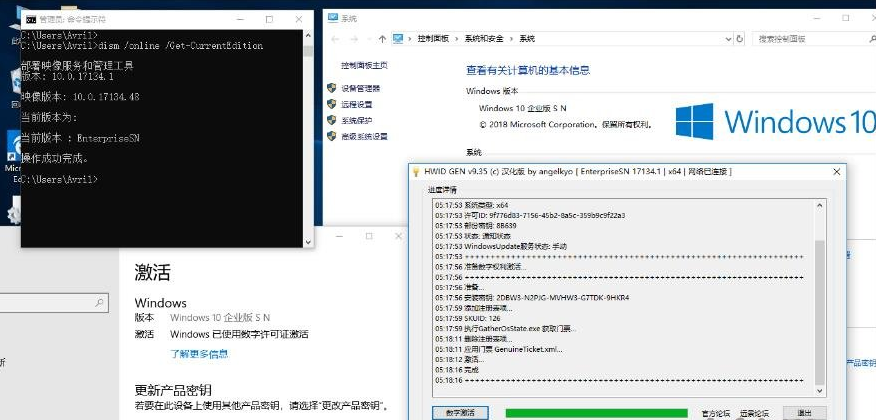
Task: Click the Windows 10 logo in System window
Action: pos(775,121)
